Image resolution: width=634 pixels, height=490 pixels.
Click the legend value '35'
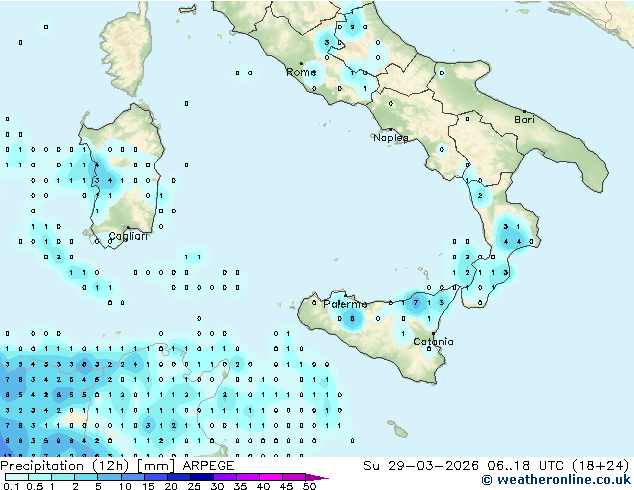[240, 486]
